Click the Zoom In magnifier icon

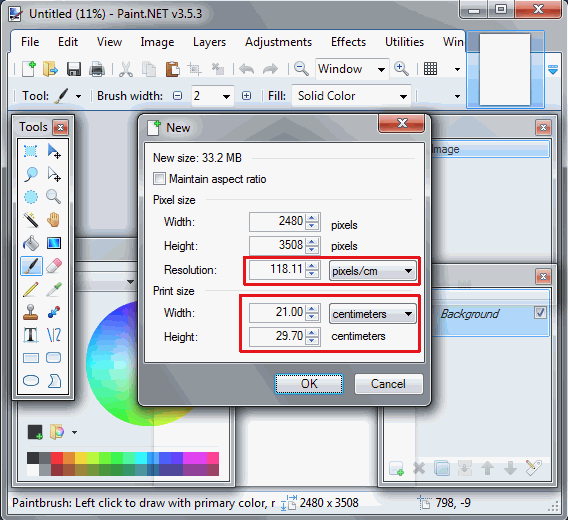[401, 68]
